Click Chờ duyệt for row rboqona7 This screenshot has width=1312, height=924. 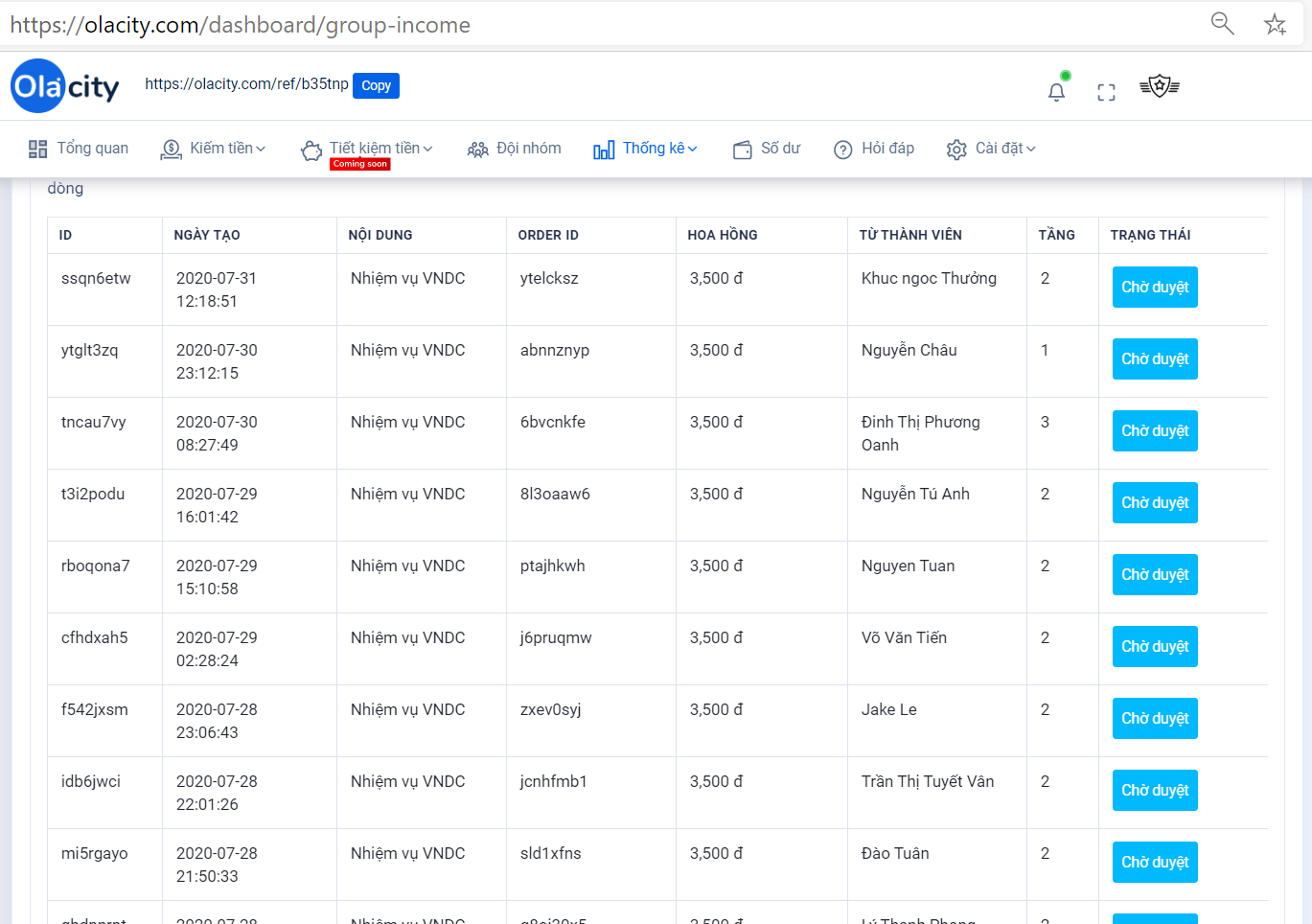click(1155, 575)
